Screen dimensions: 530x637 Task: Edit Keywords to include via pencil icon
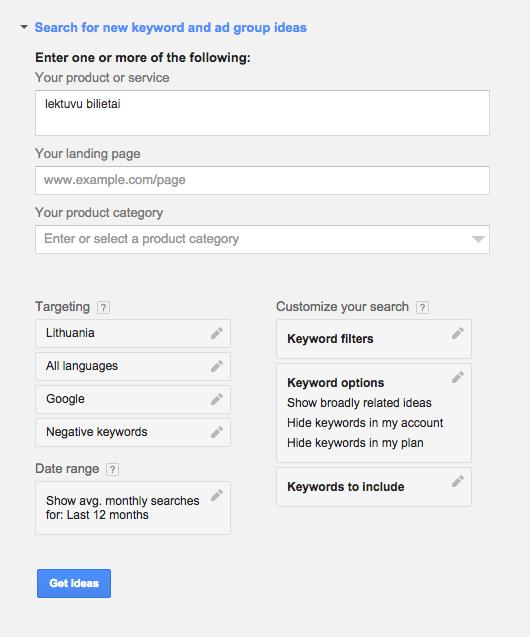point(458,481)
